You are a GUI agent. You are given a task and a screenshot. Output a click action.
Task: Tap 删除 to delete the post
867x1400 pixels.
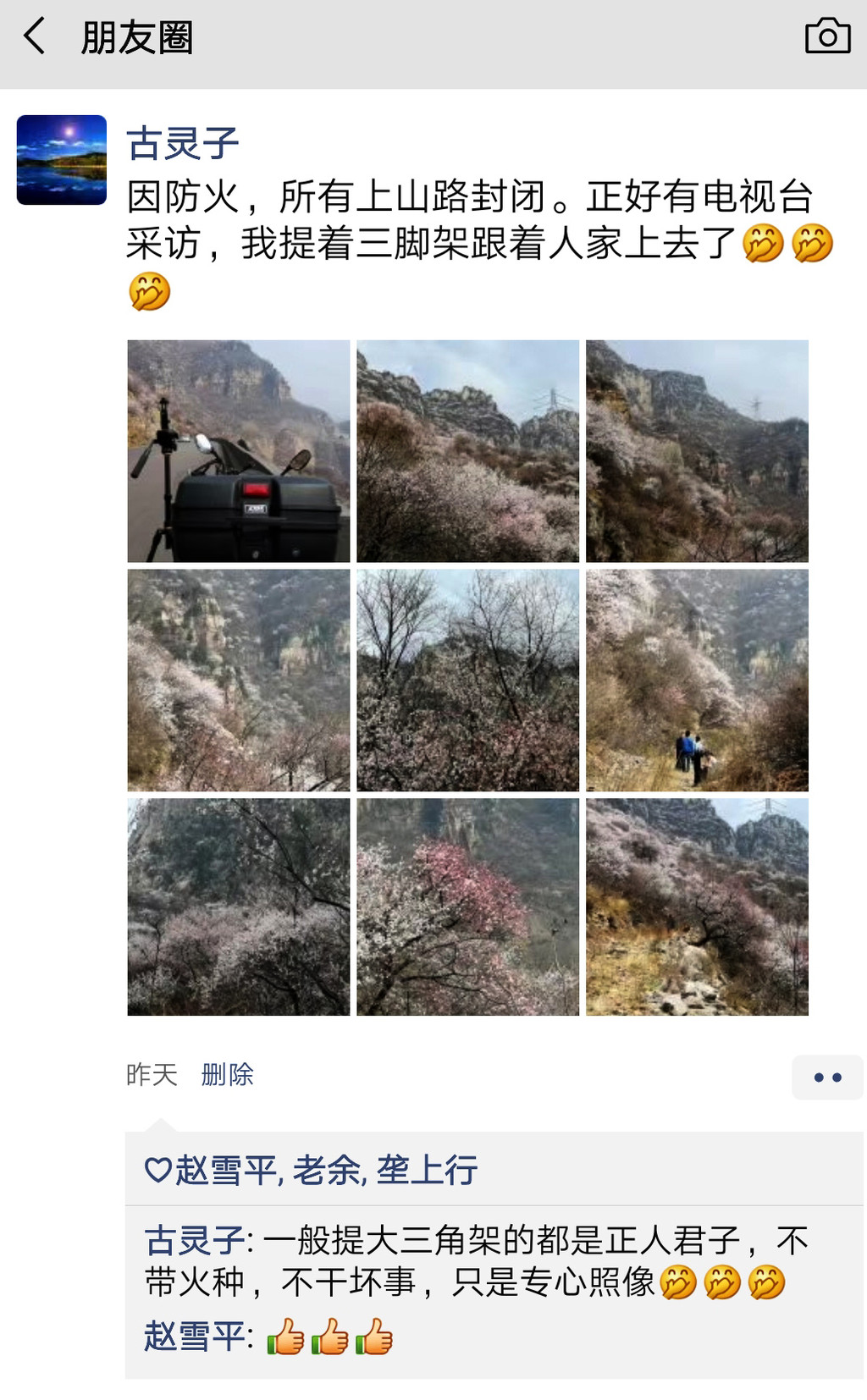(228, 1074)
